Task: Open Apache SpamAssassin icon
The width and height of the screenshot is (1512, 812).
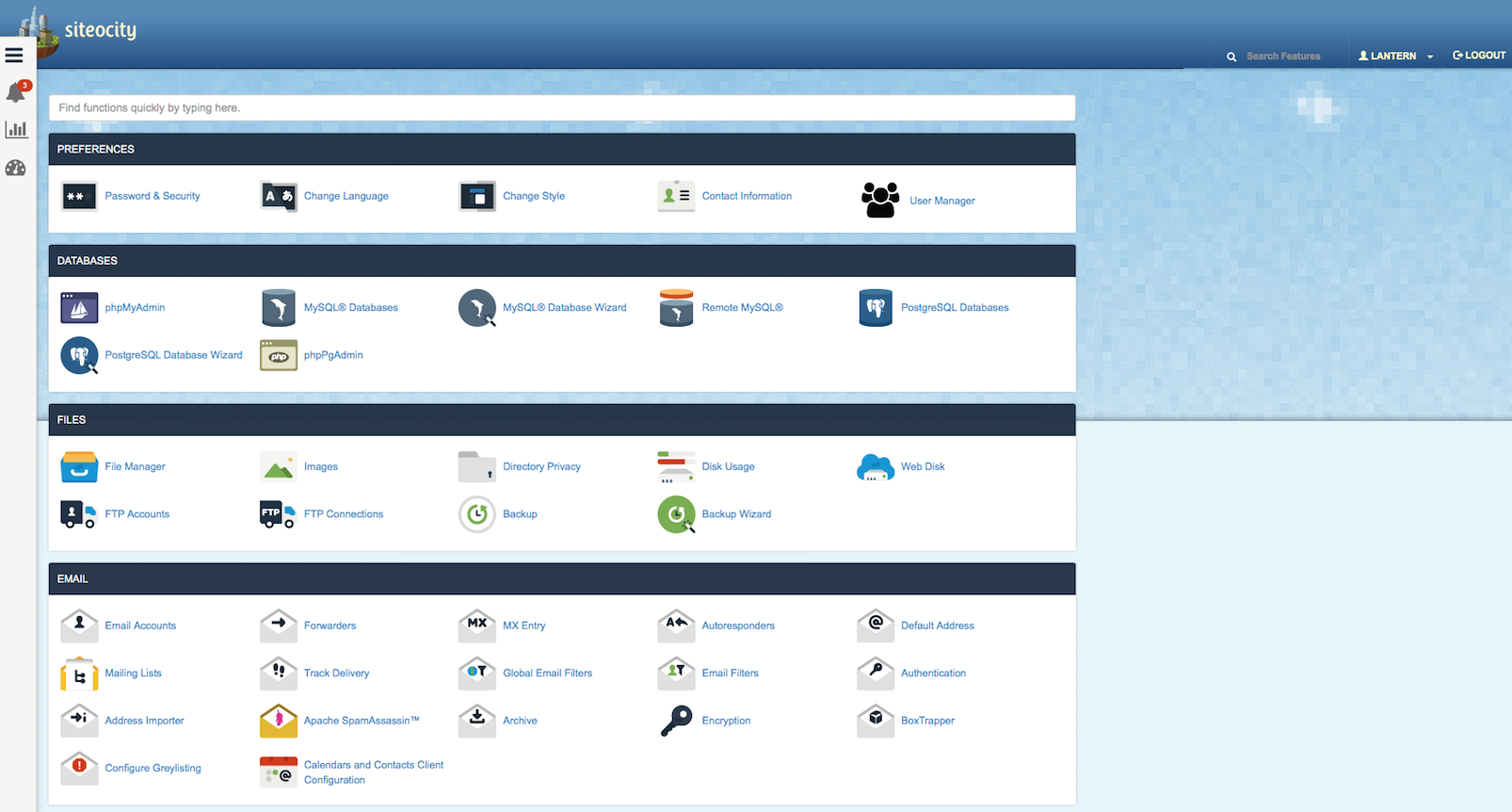Action: (x=279, y=721)
